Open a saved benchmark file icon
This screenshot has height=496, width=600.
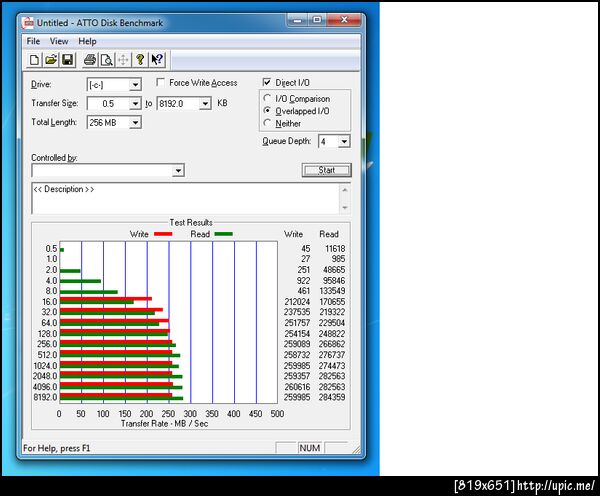click(x=51, y=60)
